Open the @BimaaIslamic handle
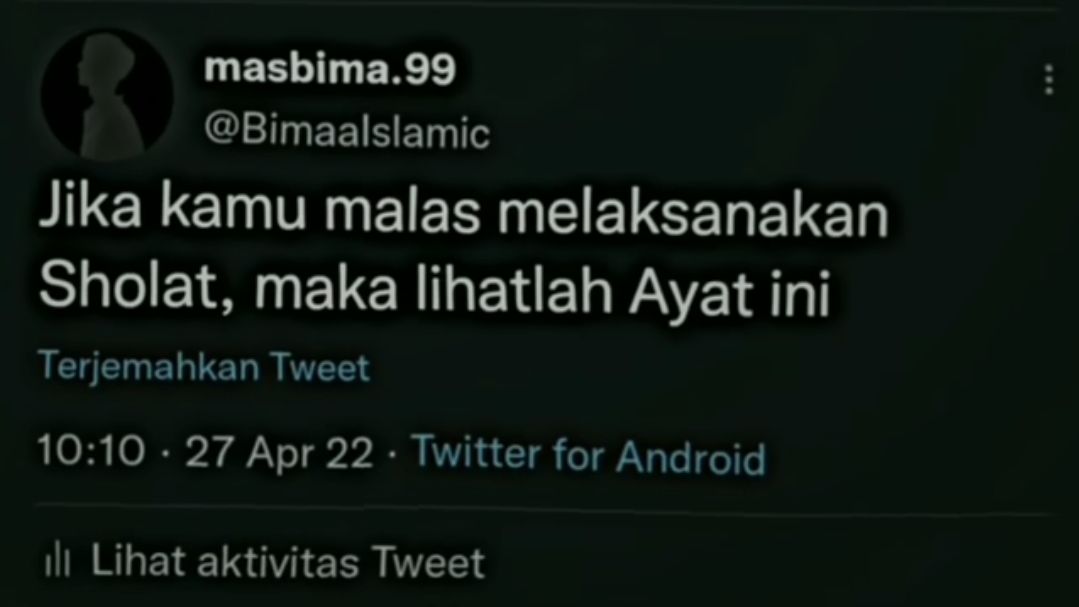The height and width of the screenshot is (607, 1079). click(x=347, y=131)
